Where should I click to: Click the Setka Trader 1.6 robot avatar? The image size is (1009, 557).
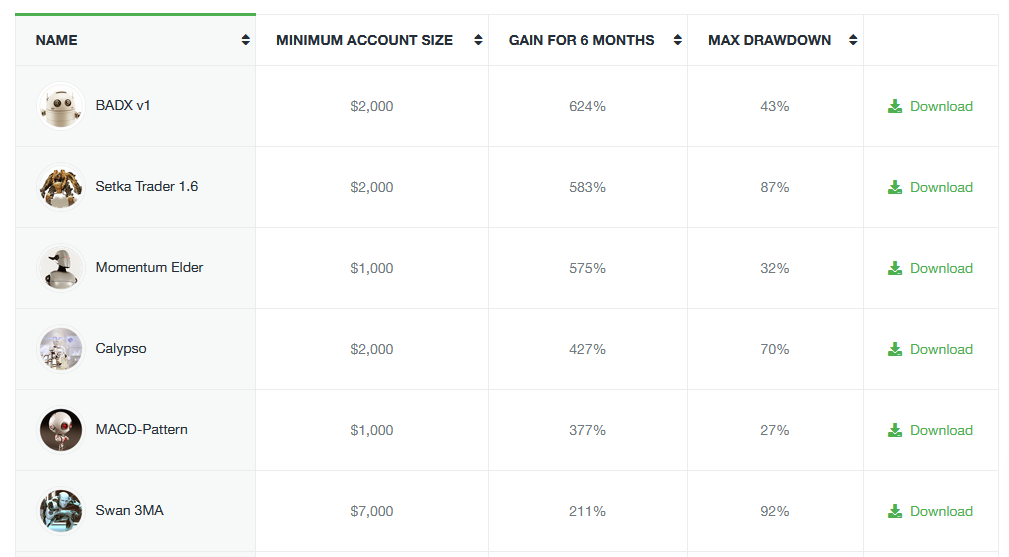[61, 187]
